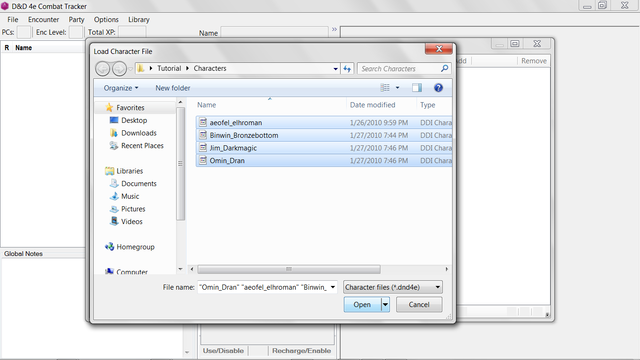Click the refresh icon beside the address bar
Screen dimensions: 640x360
(x=347, y=69)
